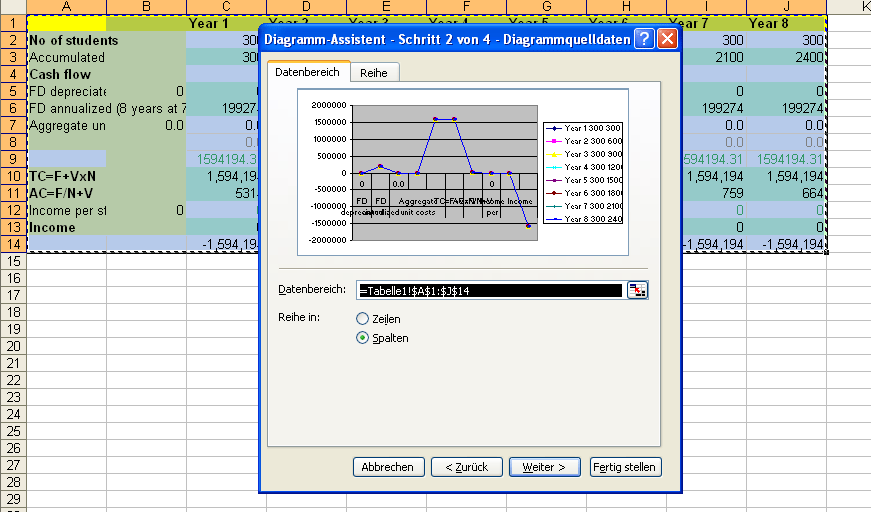The image size is (871, 512).
Task: Click the 'Aggregate un' cell in row 7
Action: (x=67, y=126)
